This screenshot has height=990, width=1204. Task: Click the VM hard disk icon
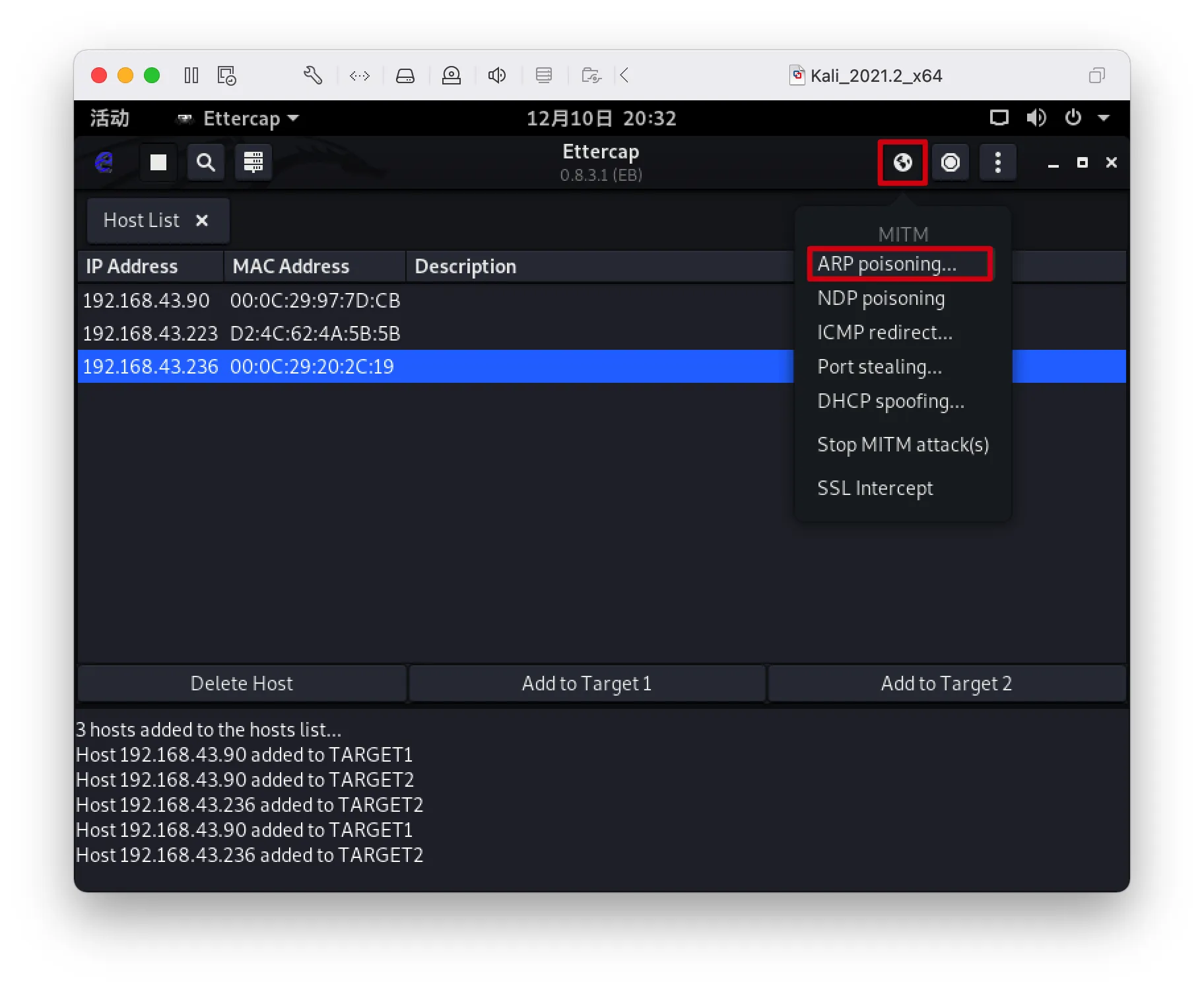(x=405, y=76)
